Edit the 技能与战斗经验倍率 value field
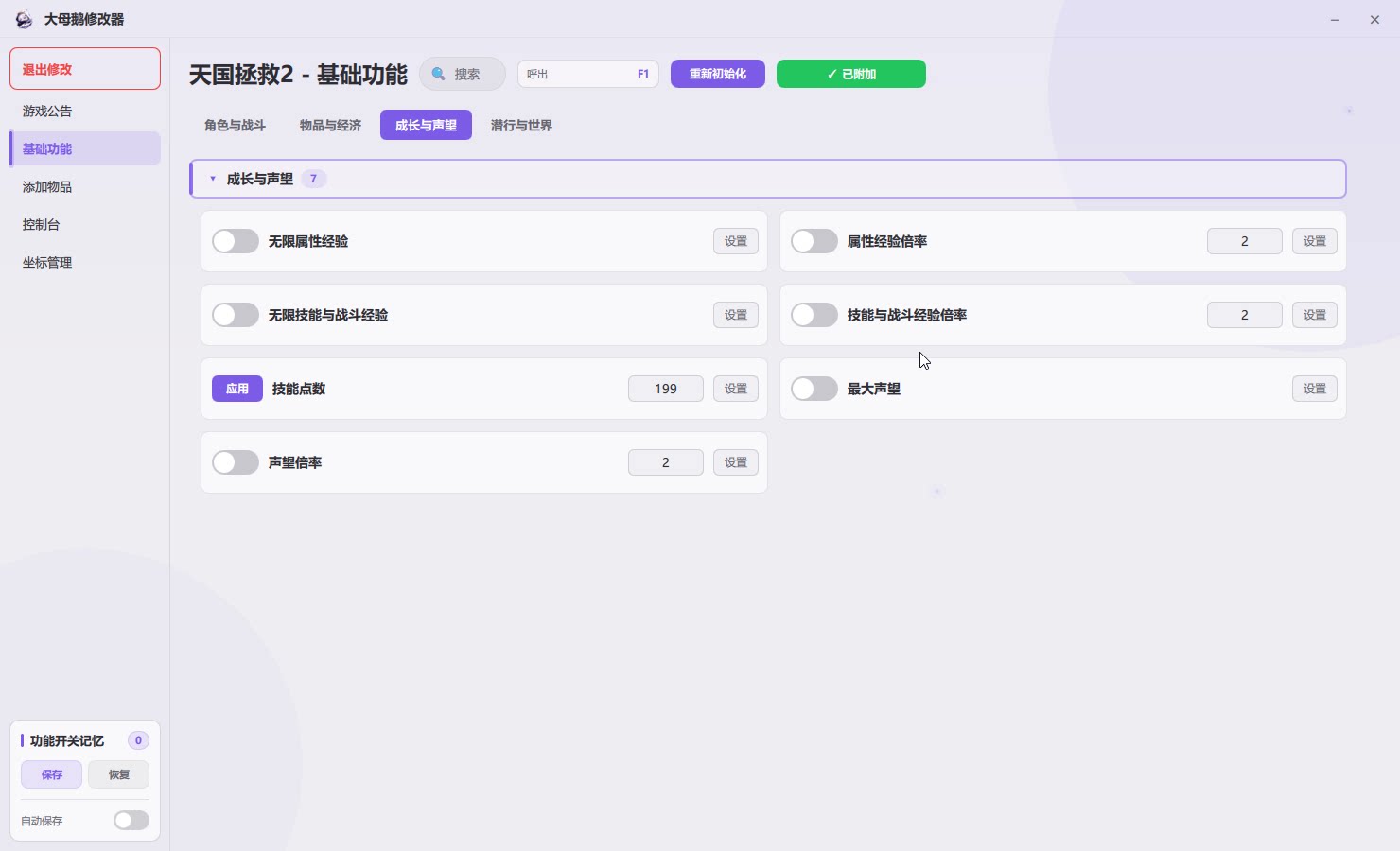The width and height of the screenshot is (1400, 851). 1245,315
